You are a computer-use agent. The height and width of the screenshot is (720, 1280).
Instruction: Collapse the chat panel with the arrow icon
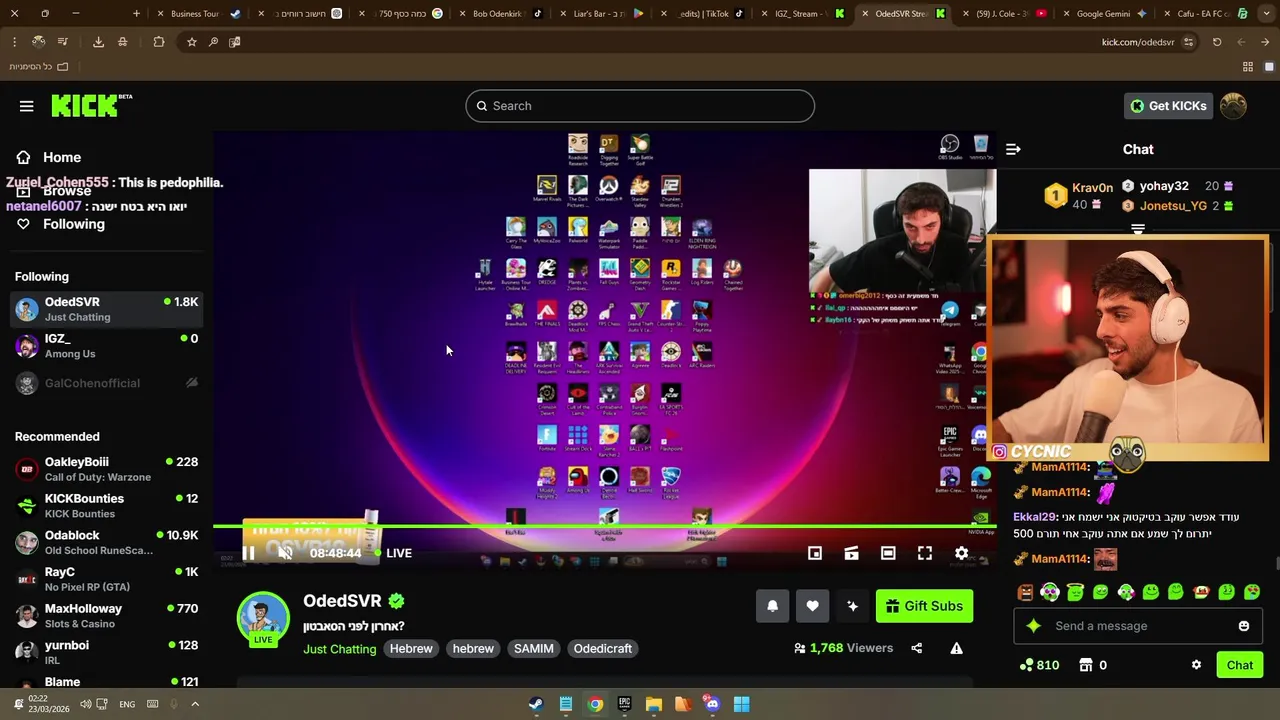1013,149
